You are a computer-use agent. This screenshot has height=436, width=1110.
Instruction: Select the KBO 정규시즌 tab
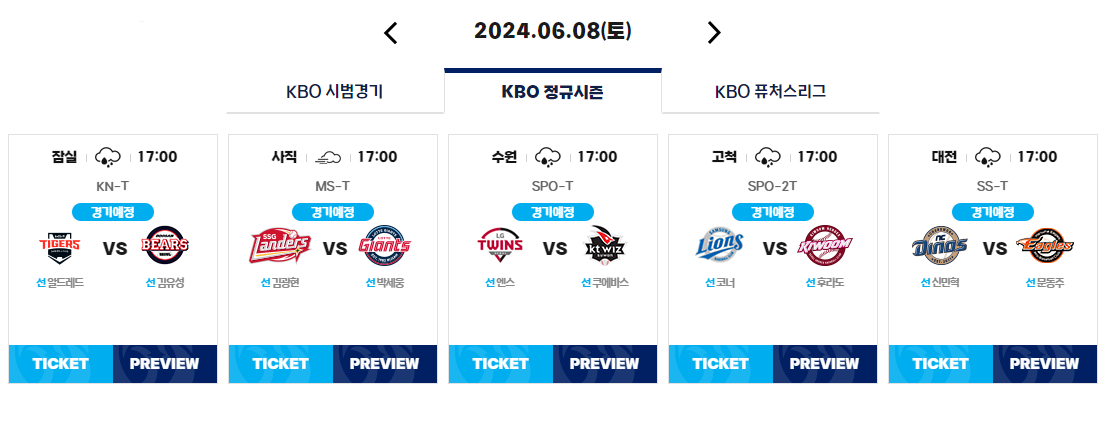click(x=553, y=92)
